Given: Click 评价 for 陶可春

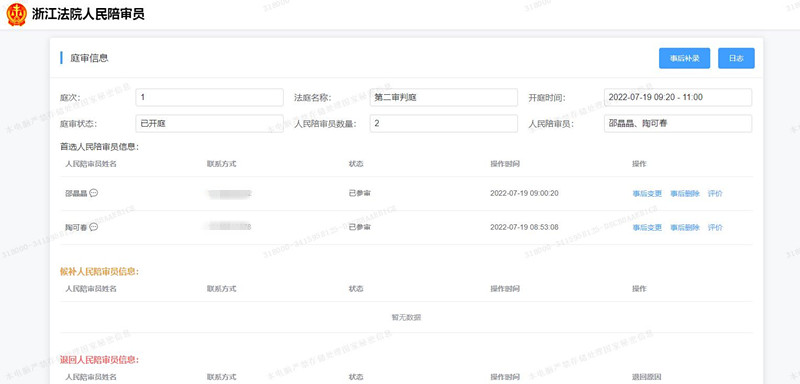Looking at the screenshot, I should (715, 227).
